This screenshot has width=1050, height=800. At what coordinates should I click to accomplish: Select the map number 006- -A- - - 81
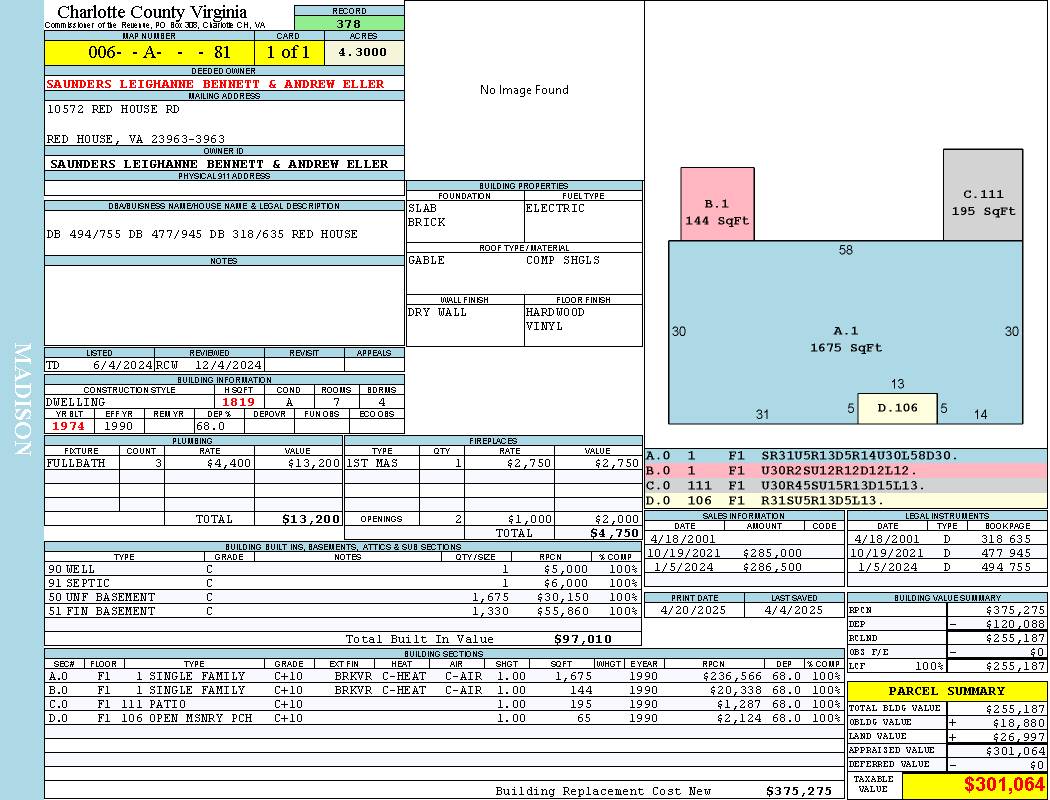click(149, 52)
